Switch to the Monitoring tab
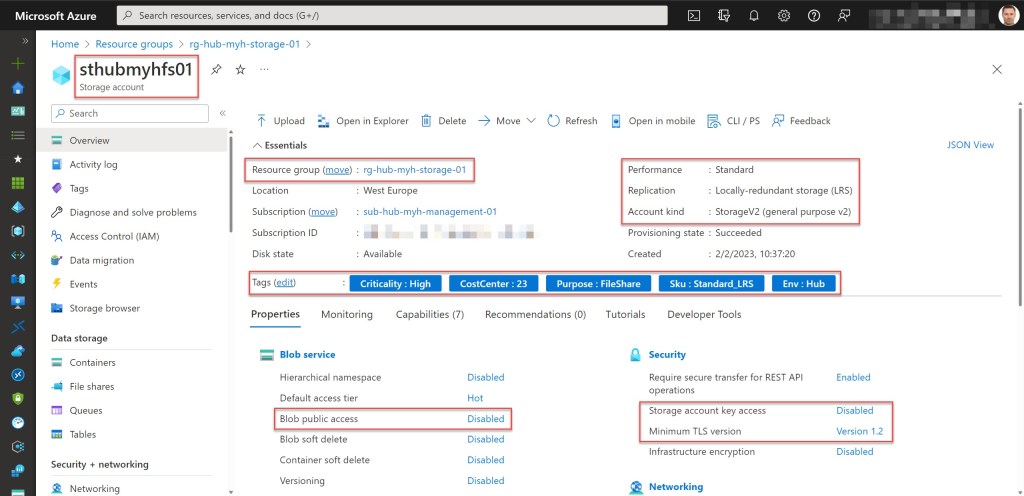Image resolution: width=1024 pixels, height=496 pixels. pos(346,314)
